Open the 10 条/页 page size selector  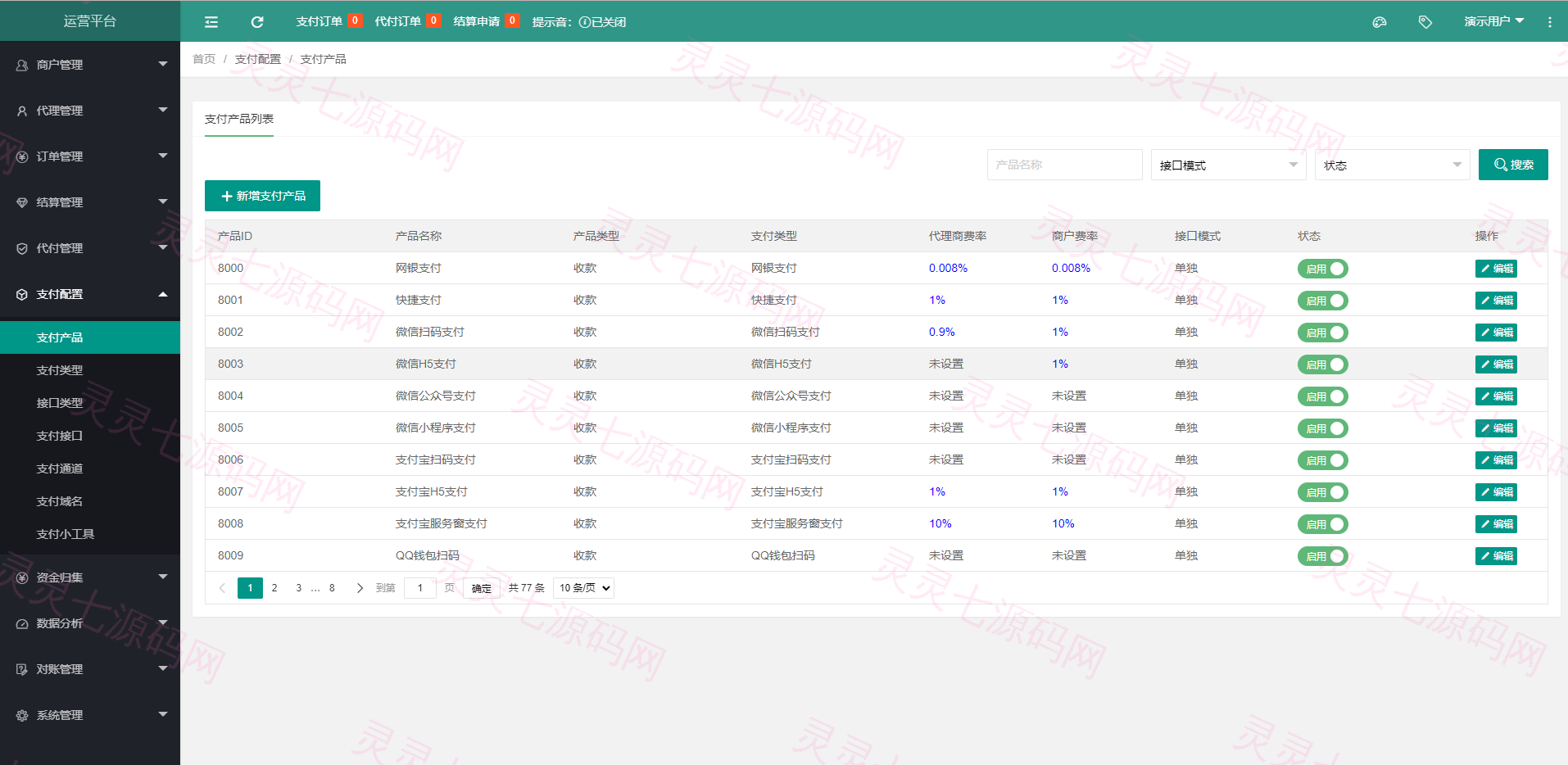pyautogui.click(x=583, y=588)
